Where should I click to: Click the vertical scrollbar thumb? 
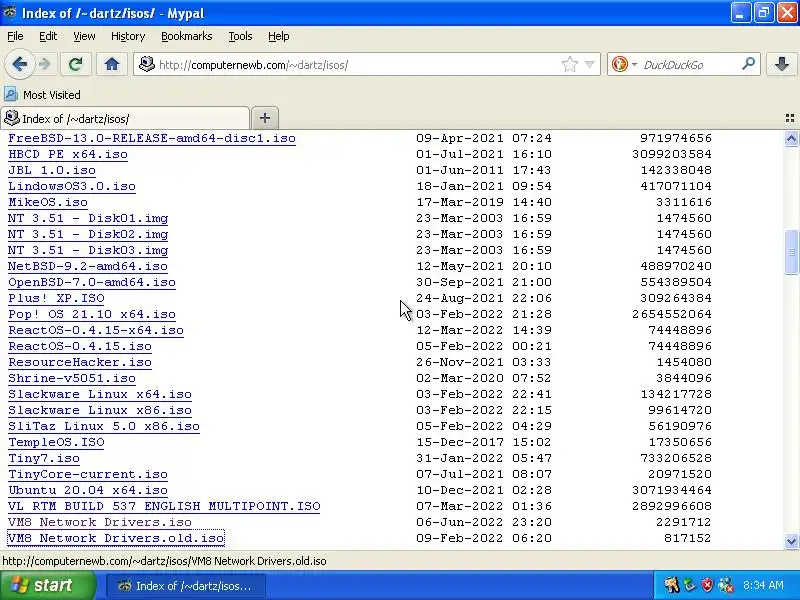pyautogui.click(x=791, y=252)
